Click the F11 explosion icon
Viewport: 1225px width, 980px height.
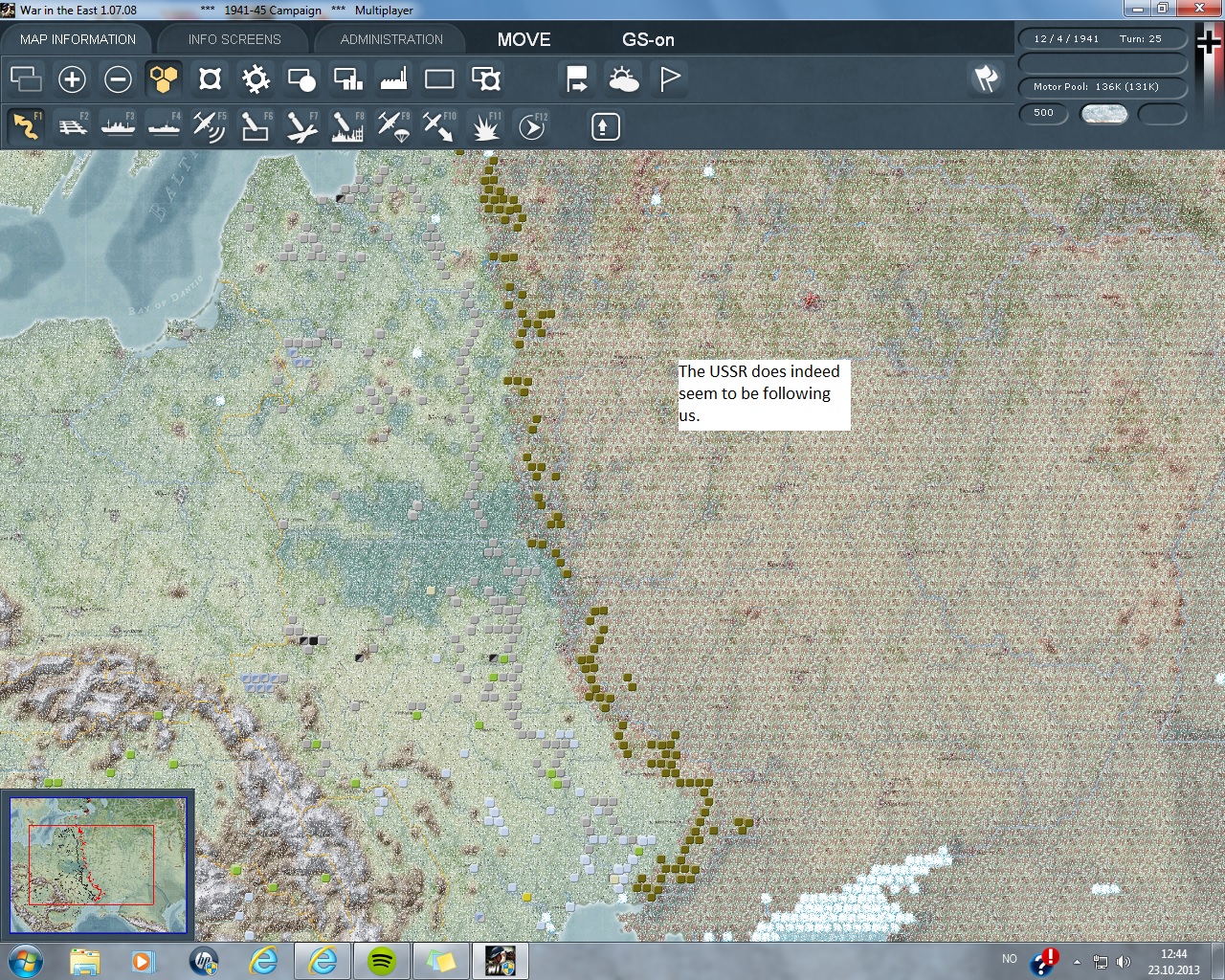pyautogui.click(x=485, y=126)
